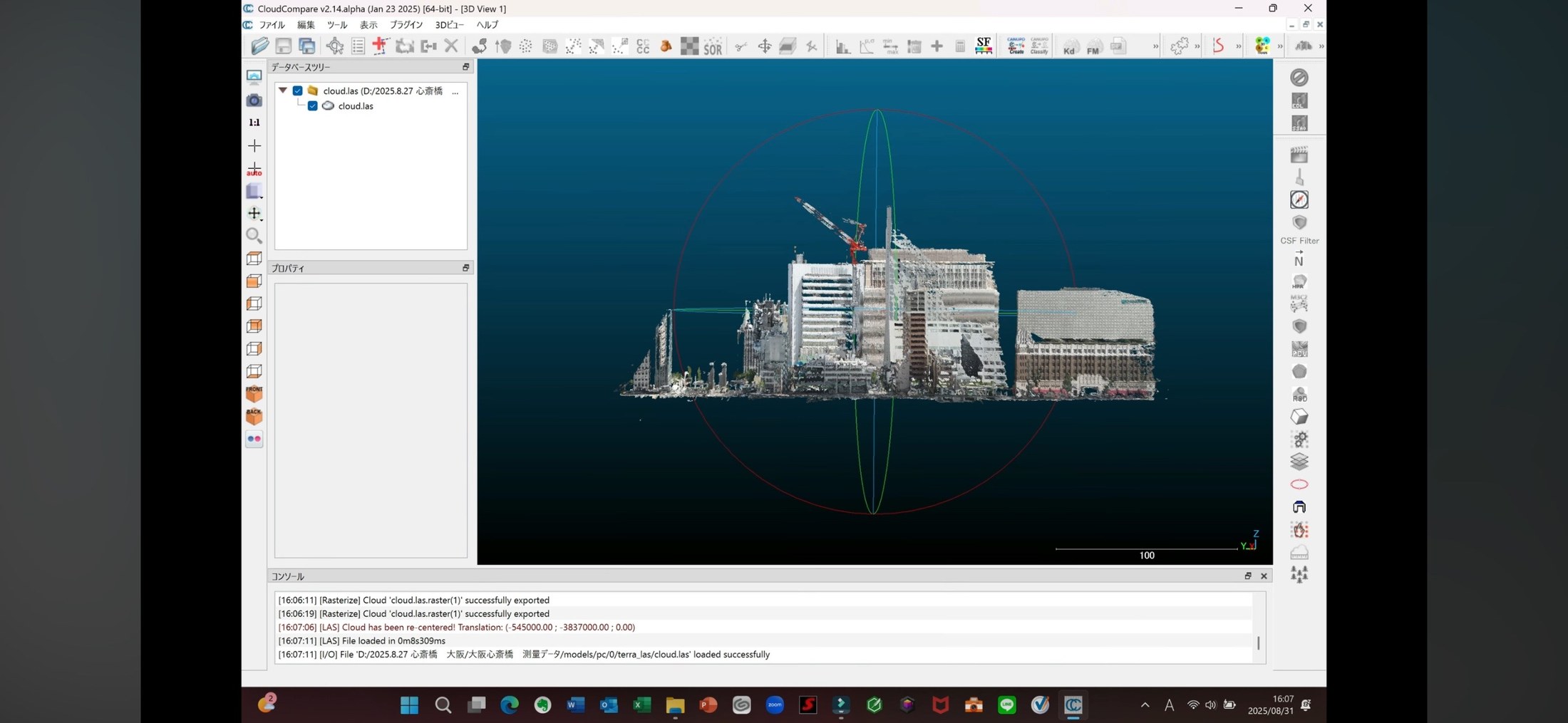Click the CC connected components icon
This screenshot has width=1568, height=723.
[643, 46]
